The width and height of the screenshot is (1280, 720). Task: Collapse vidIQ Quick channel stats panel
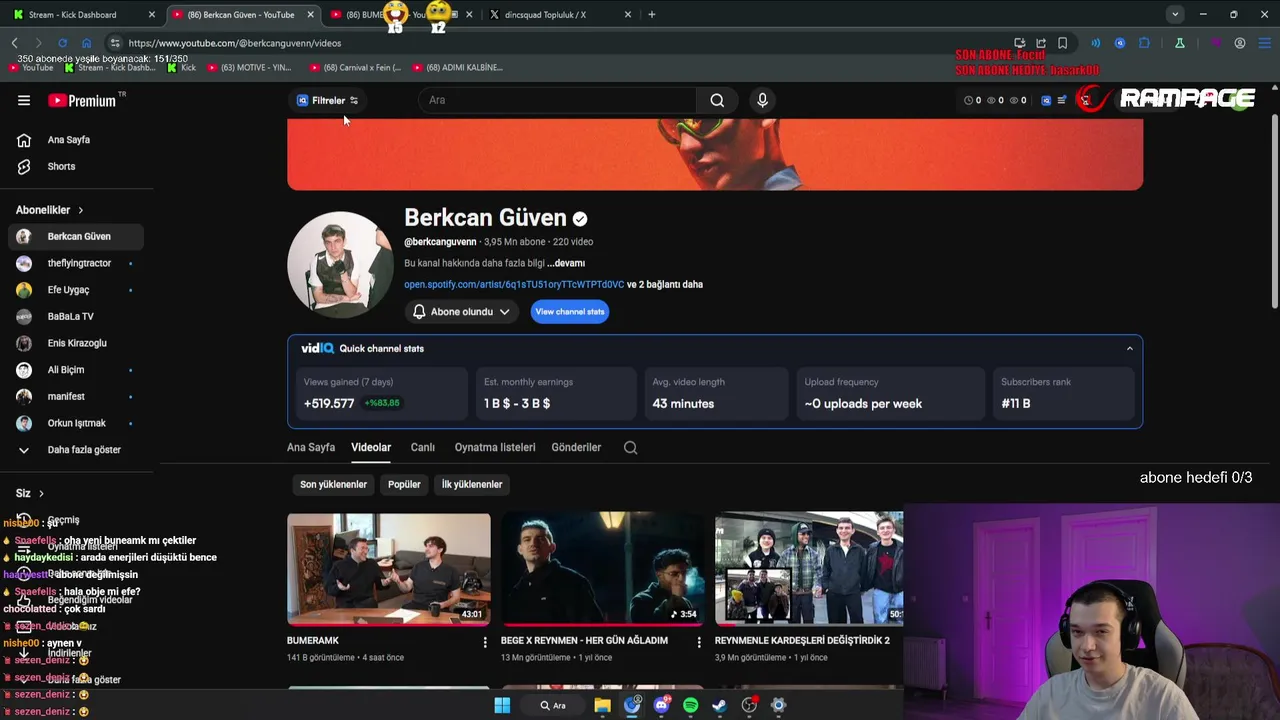tap(1130, 348)
